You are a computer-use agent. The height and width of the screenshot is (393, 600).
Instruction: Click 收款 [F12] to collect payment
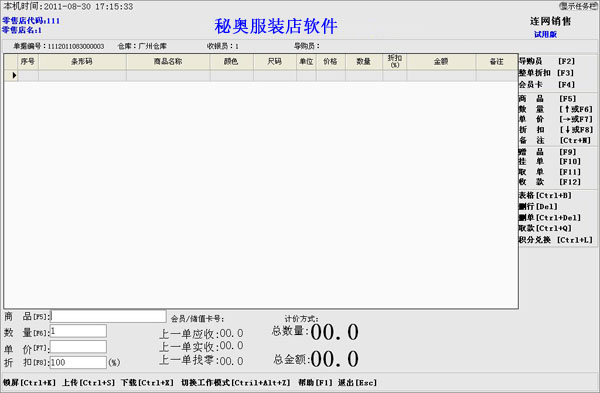tap(549, 182)
